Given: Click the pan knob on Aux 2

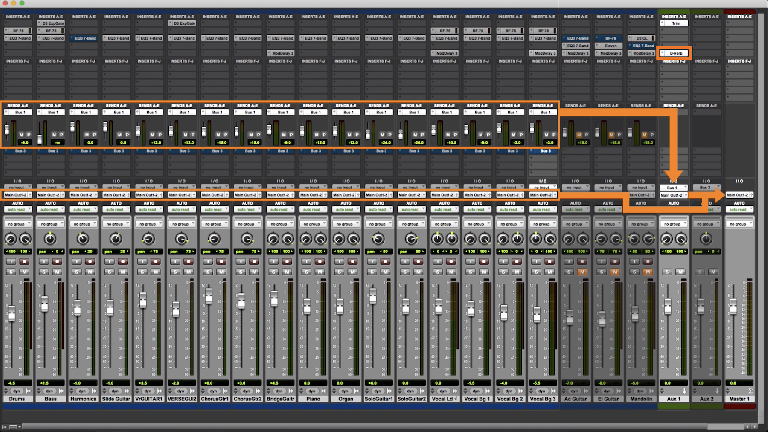Looking at the screenshot, I should (x=707, y=240).
